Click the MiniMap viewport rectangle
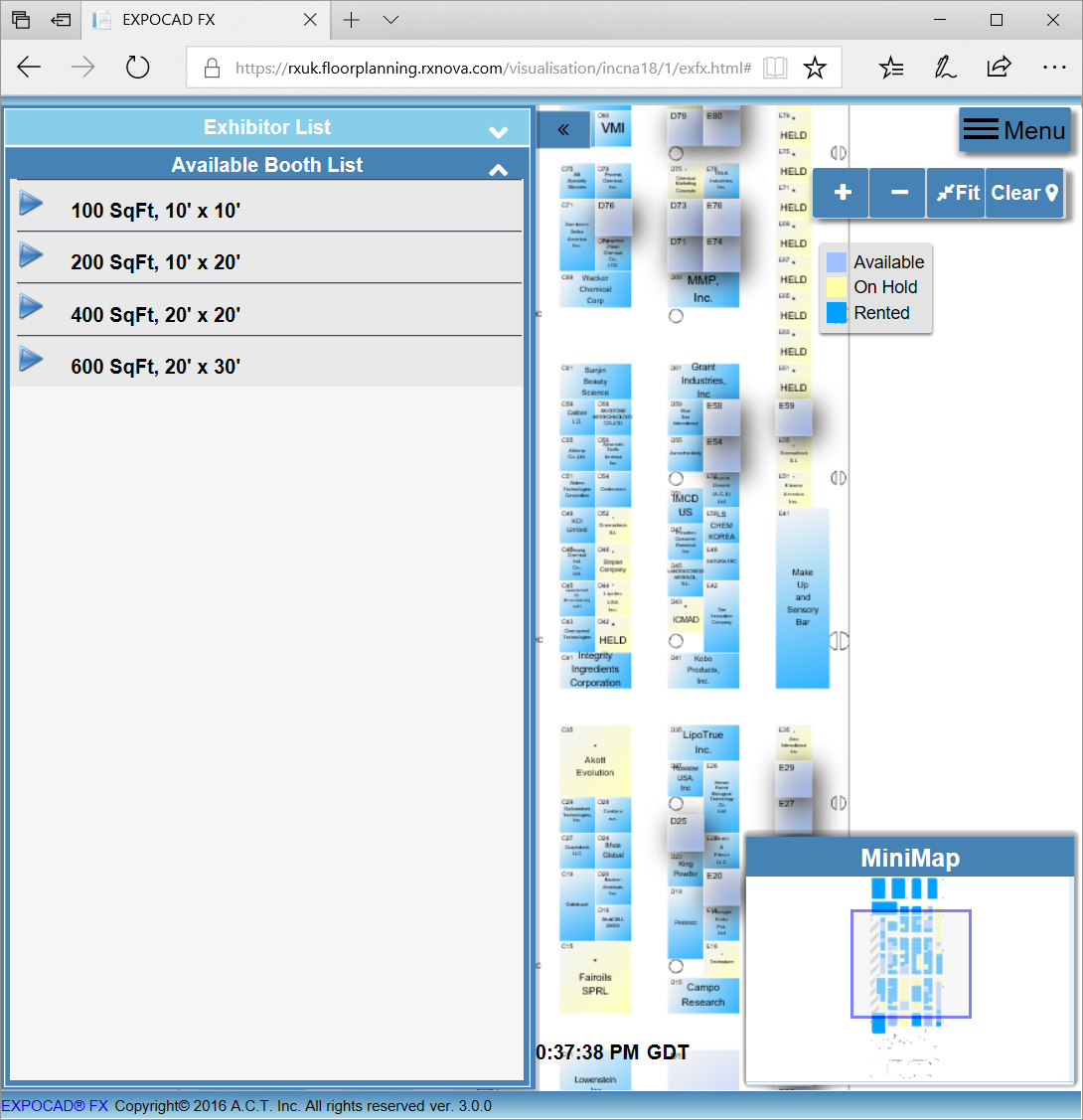The image size is (1083, 1120). pos(911,964)
